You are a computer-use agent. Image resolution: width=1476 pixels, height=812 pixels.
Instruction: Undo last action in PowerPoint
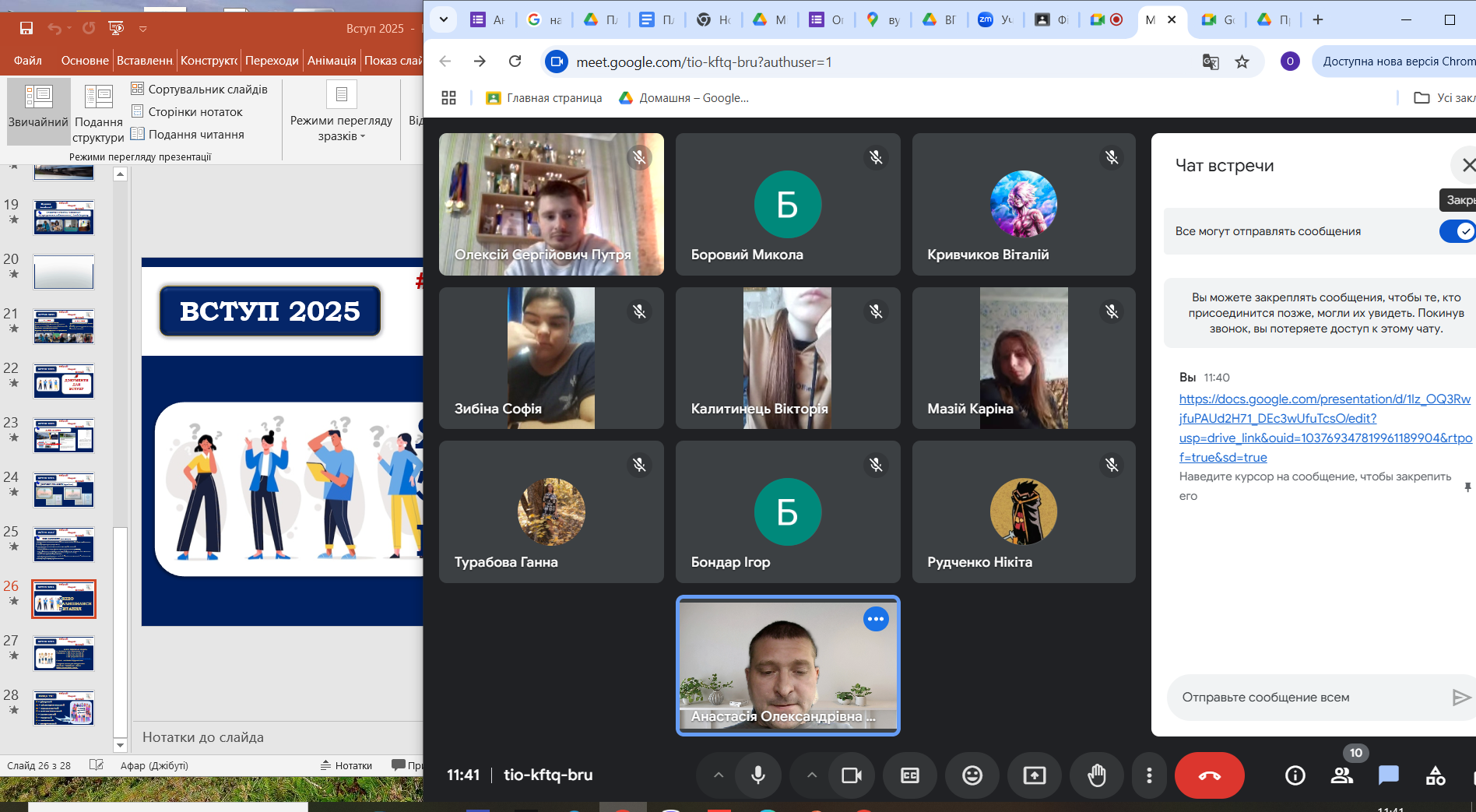54,28
